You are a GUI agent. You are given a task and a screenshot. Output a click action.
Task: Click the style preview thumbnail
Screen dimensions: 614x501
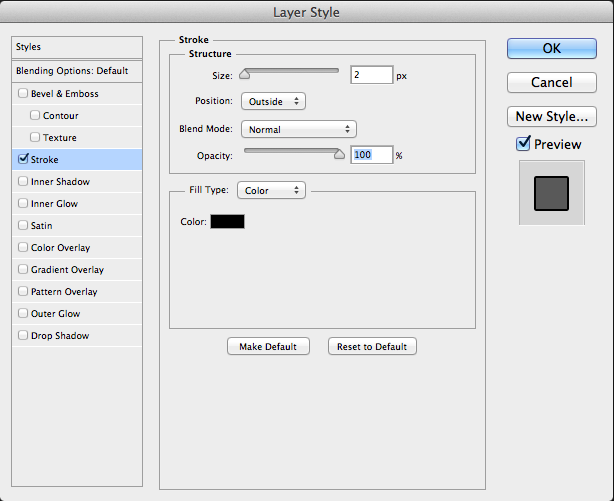point(552,193)
